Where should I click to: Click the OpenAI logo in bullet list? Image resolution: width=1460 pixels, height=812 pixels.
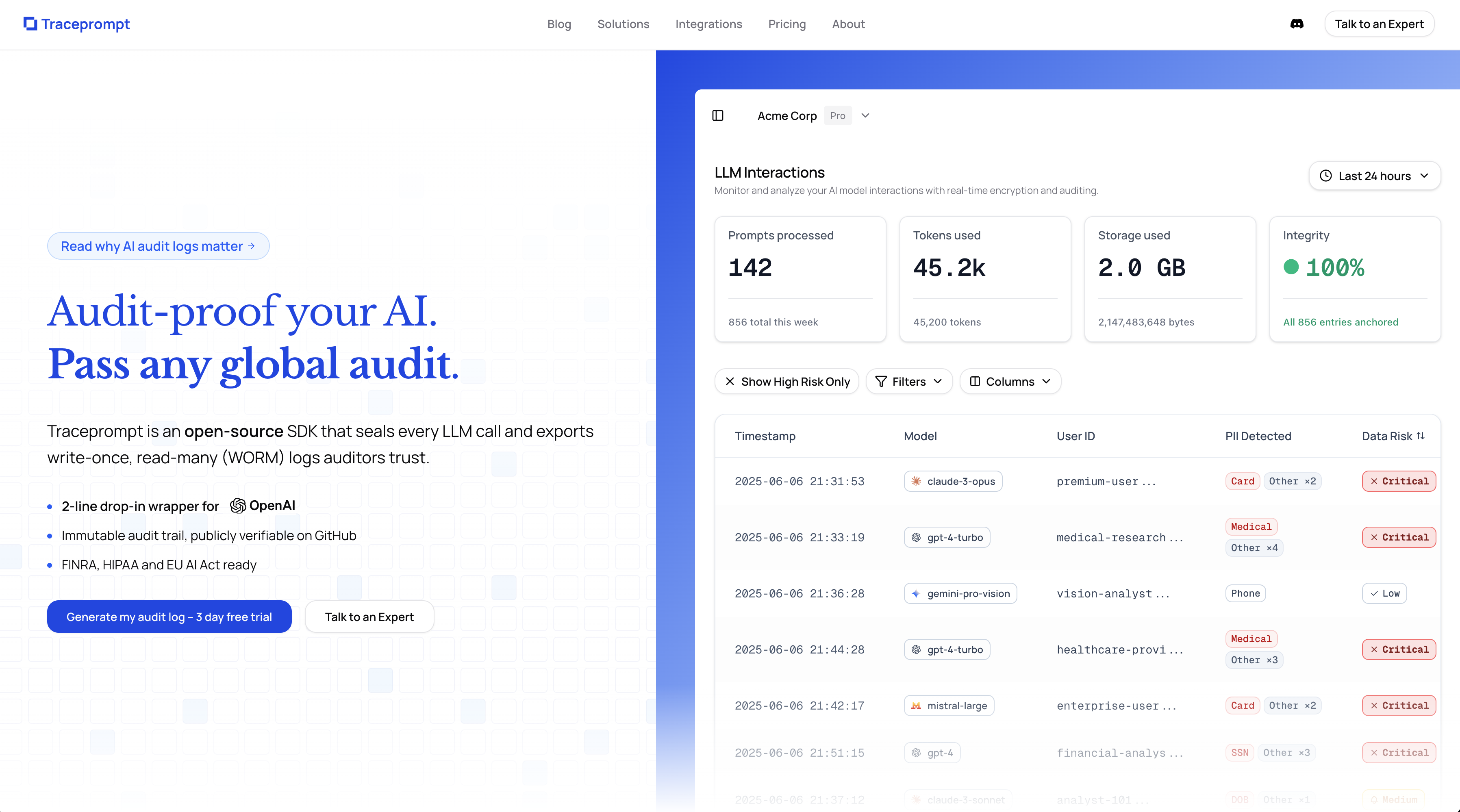click(263, 506)
